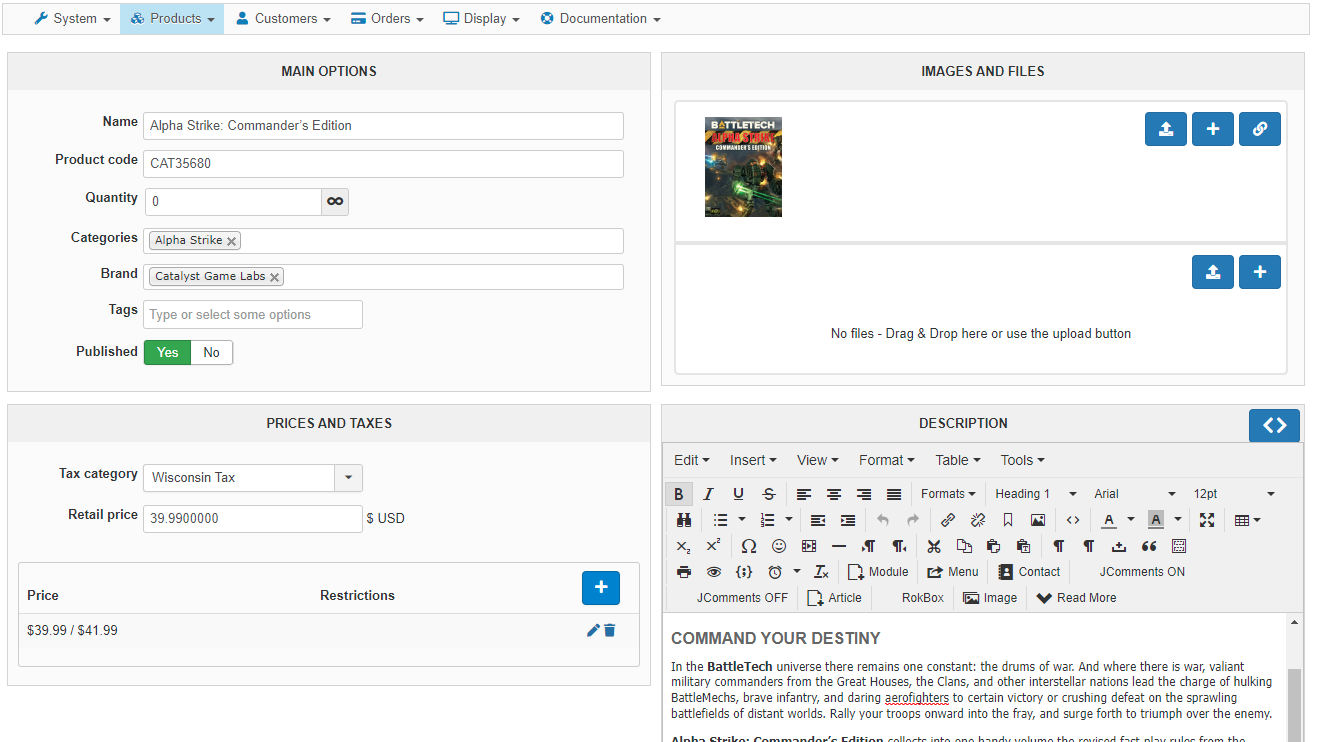1317x742 pixels.
Task: Open the Display menu
Action: 481,19
